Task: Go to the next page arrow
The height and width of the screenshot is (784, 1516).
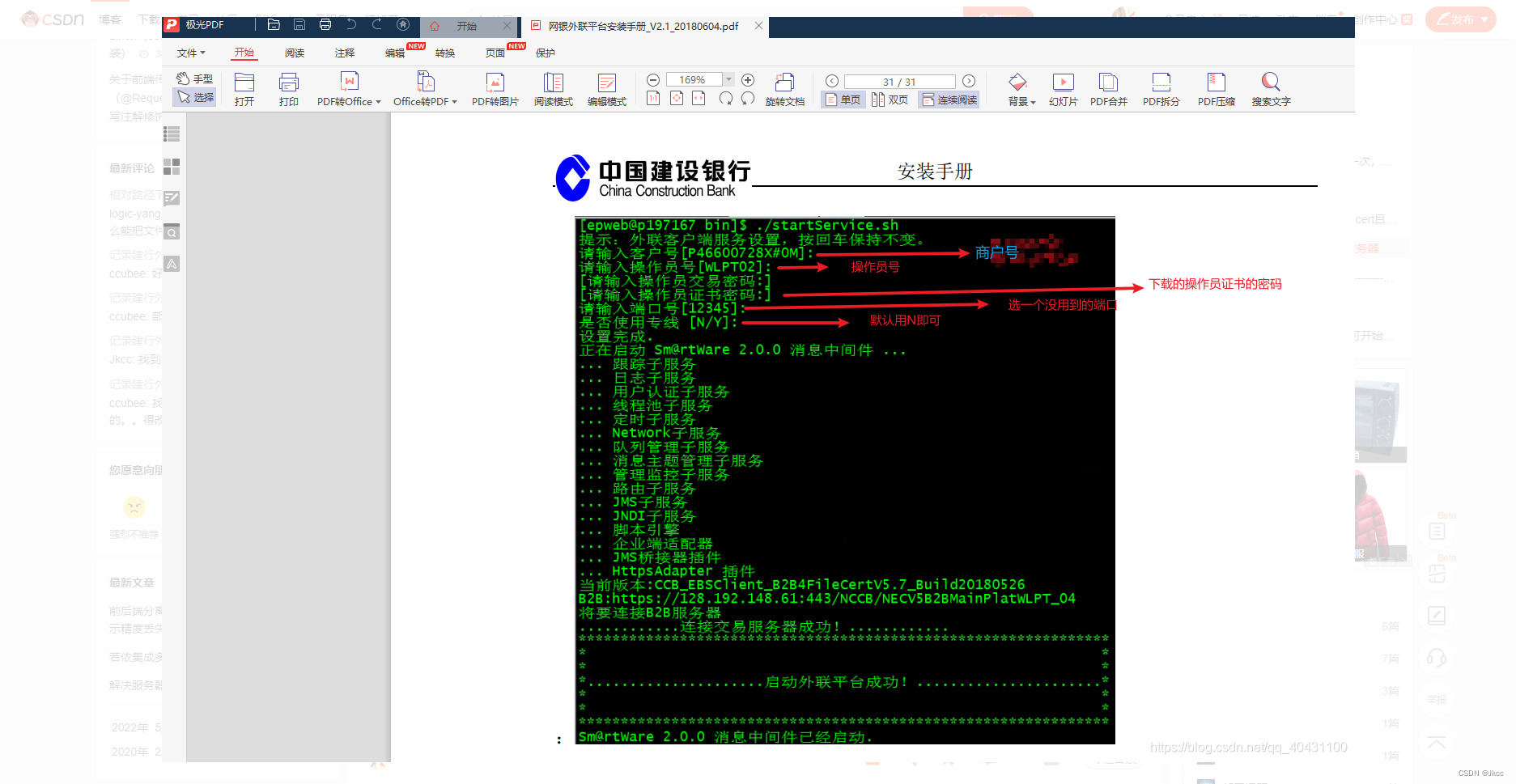Action: 969,81
